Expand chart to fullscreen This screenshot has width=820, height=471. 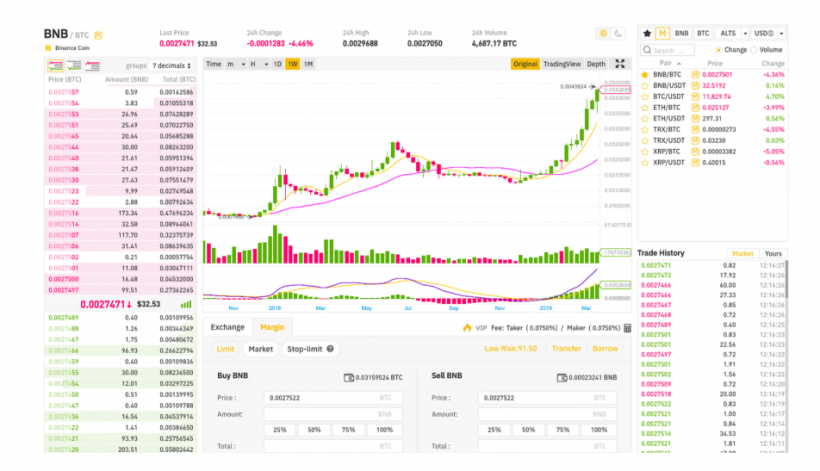(620, 64)
